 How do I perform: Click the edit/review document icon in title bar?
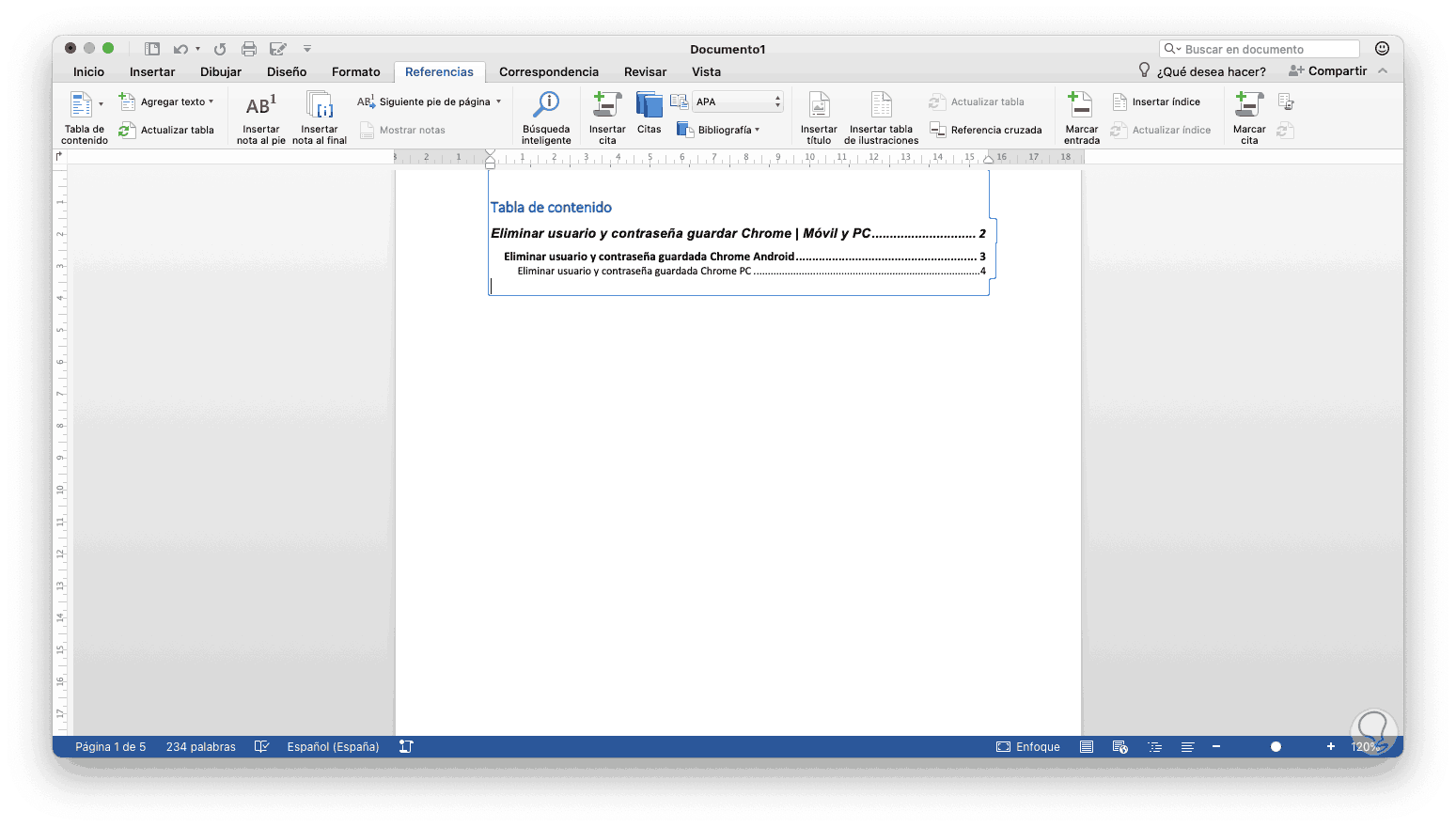[278, 49]
